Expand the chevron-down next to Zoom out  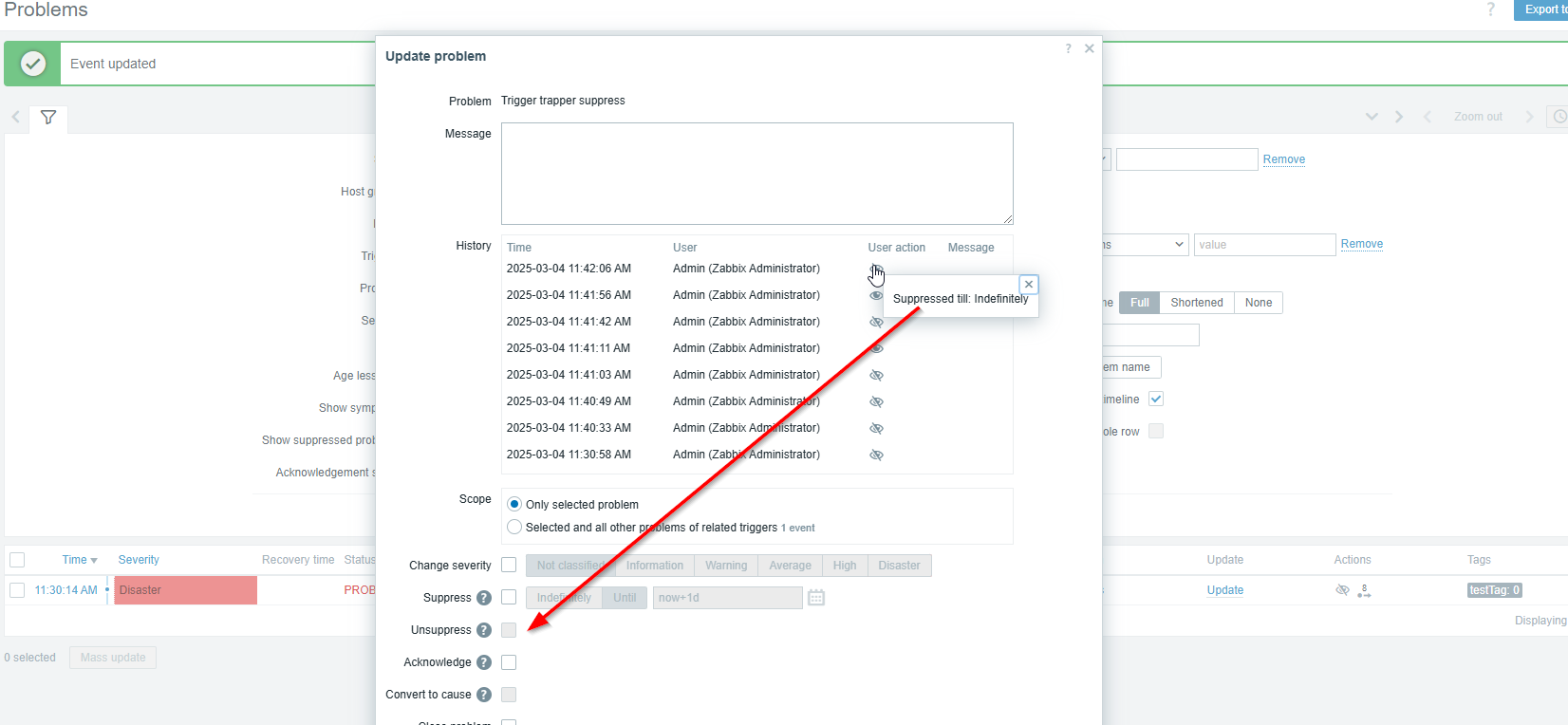(x=1372, y=117)
